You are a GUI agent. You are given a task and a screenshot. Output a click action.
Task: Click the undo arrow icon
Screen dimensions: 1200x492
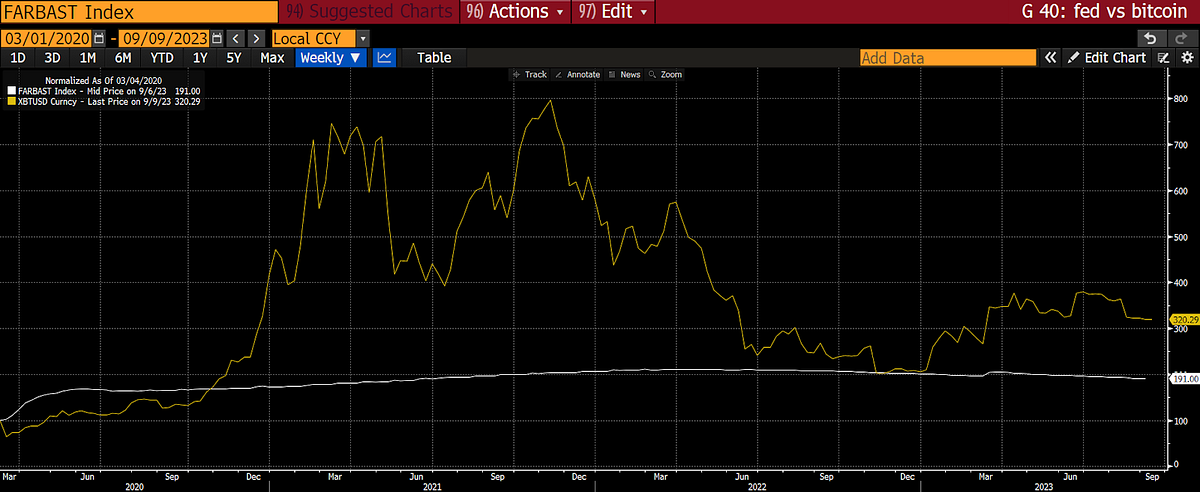1151,38
